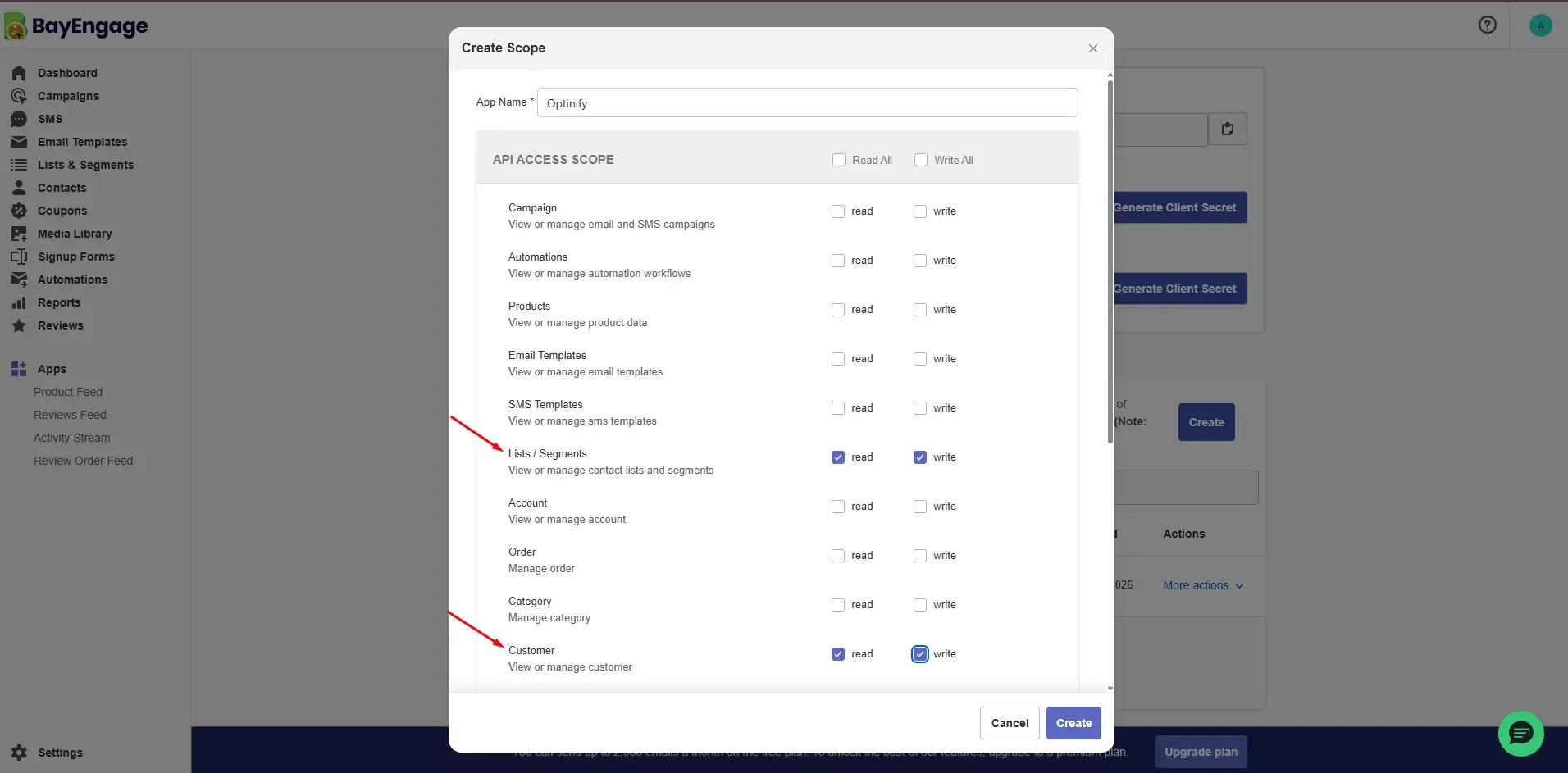Expand the More actions dropdown

[1203, 585]
